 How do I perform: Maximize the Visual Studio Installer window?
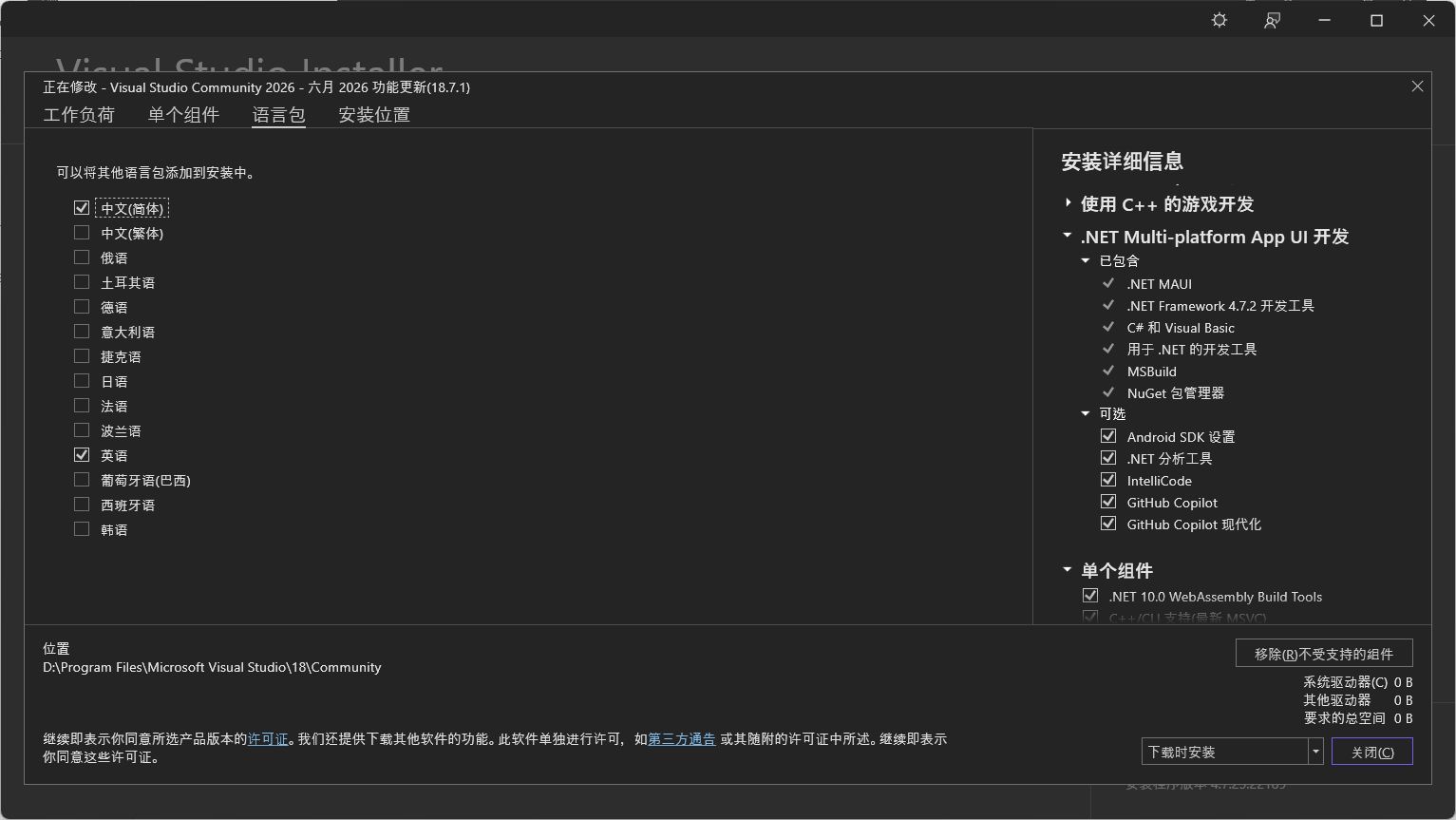point(1376,20)
